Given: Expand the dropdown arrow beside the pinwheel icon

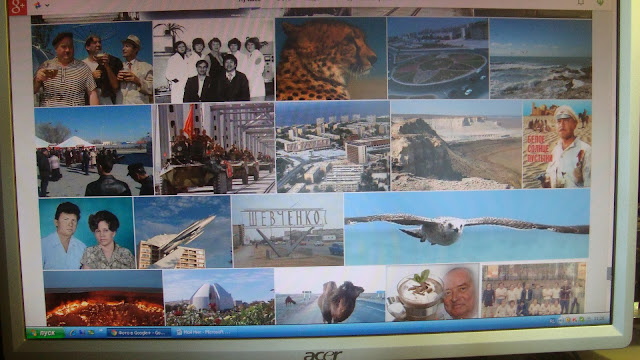Looking at the screenshot, I should (47, 6).
